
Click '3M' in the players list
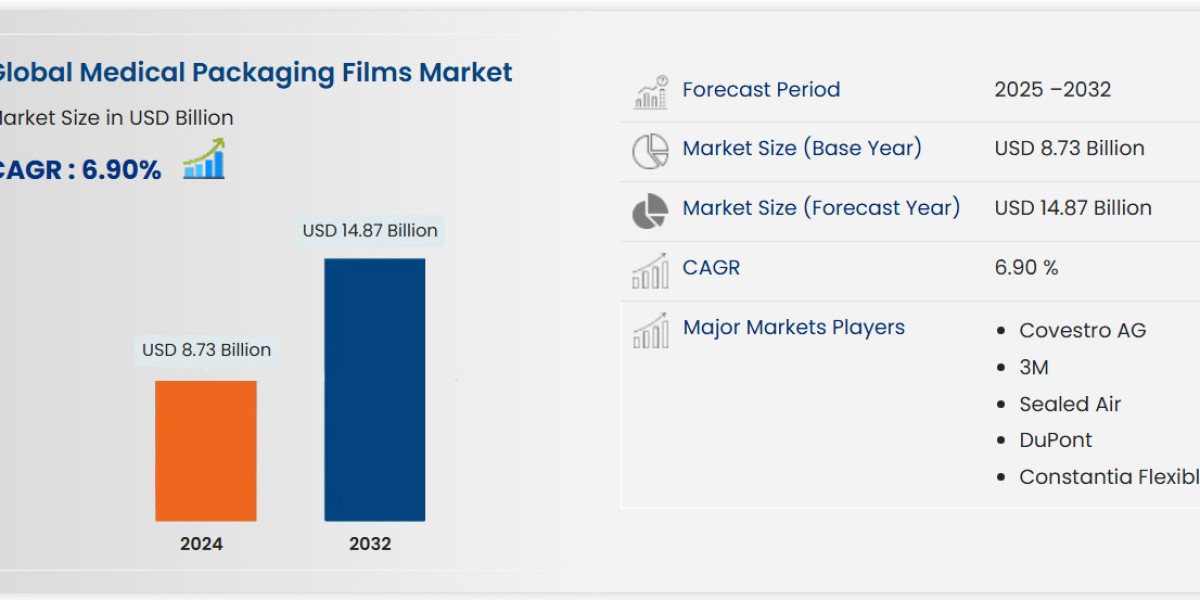point(1034,368)
